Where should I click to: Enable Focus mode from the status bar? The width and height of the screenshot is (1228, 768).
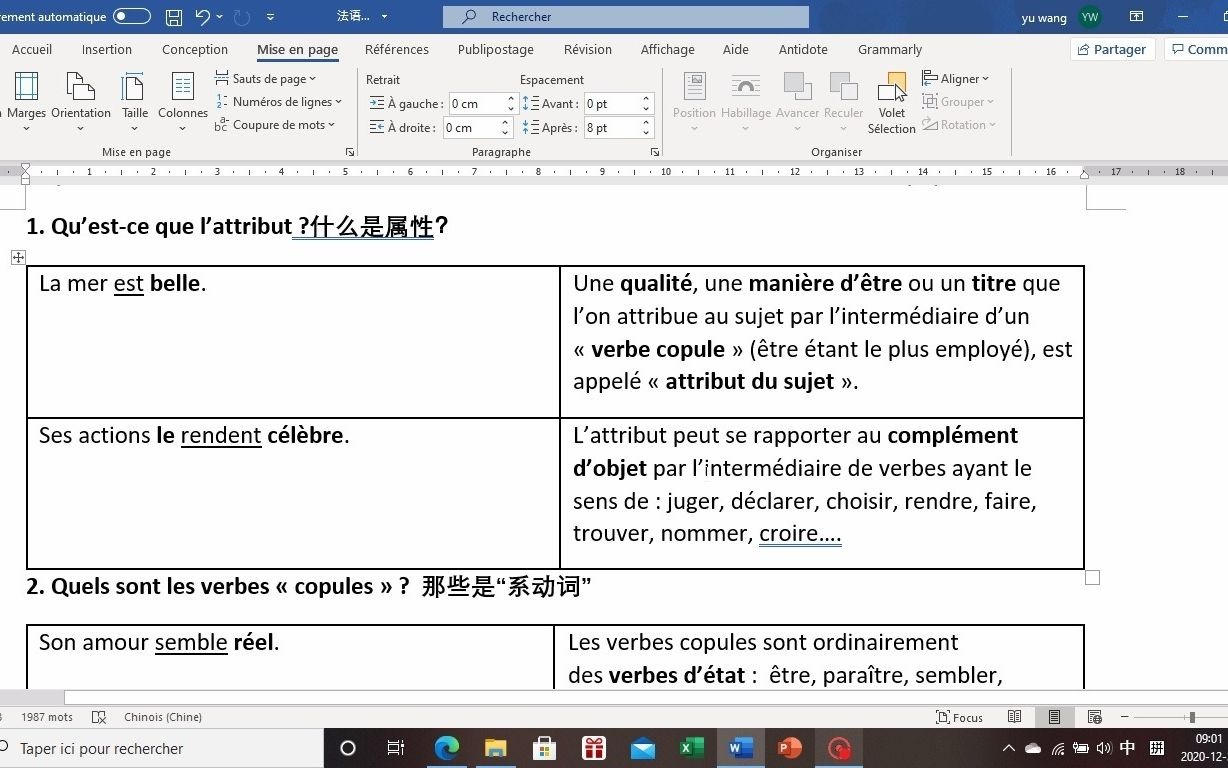tap(958, 716)
